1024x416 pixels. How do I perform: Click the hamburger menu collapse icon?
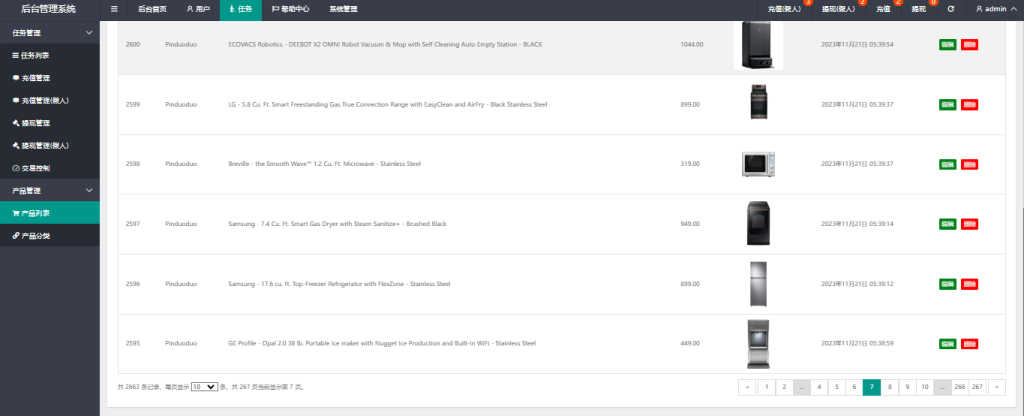[x=114, y=9]
